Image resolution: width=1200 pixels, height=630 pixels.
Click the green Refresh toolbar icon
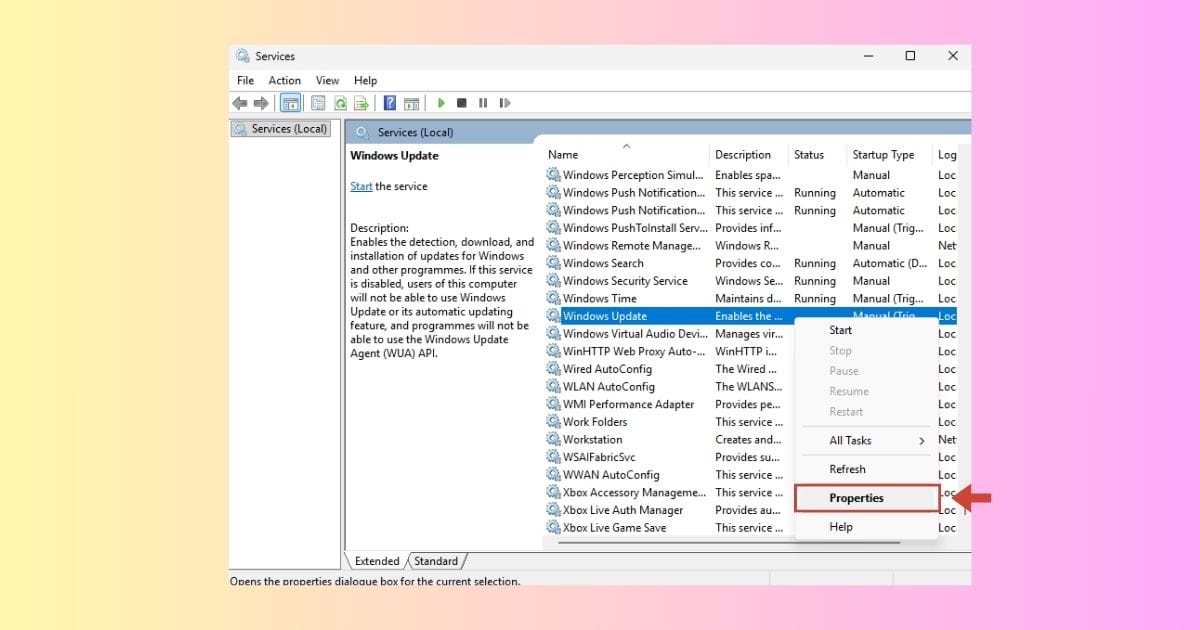pos(340,103)
